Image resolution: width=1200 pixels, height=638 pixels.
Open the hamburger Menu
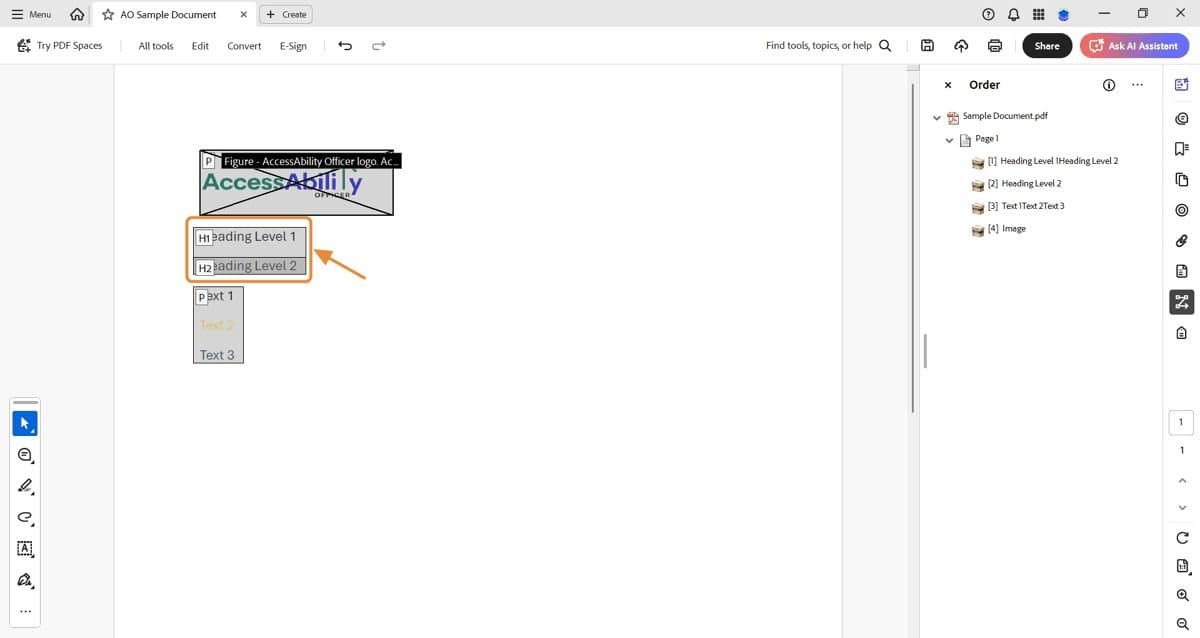click(x=30, y=14)
